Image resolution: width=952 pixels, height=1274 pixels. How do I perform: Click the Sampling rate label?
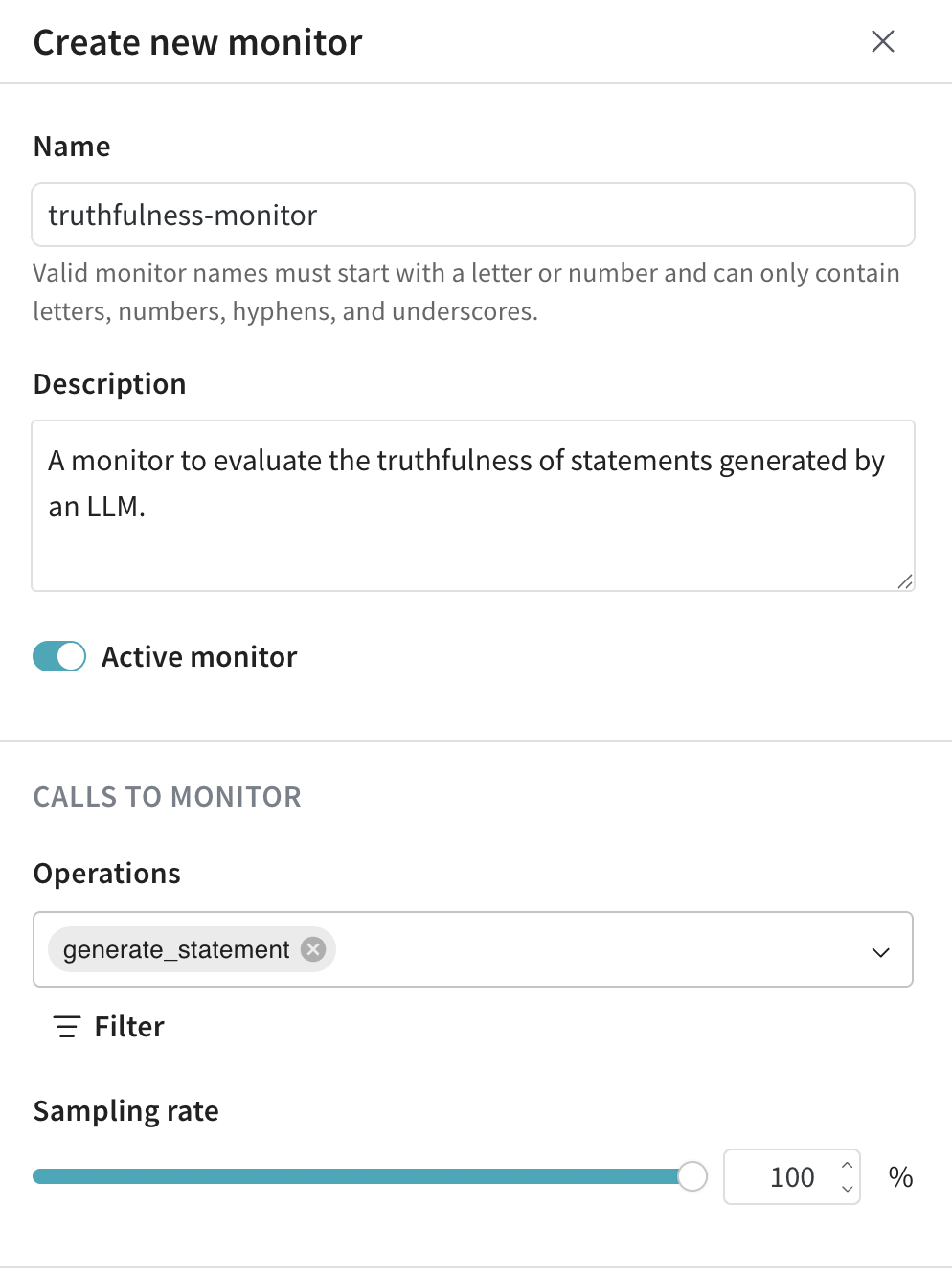coord(126,1111)
